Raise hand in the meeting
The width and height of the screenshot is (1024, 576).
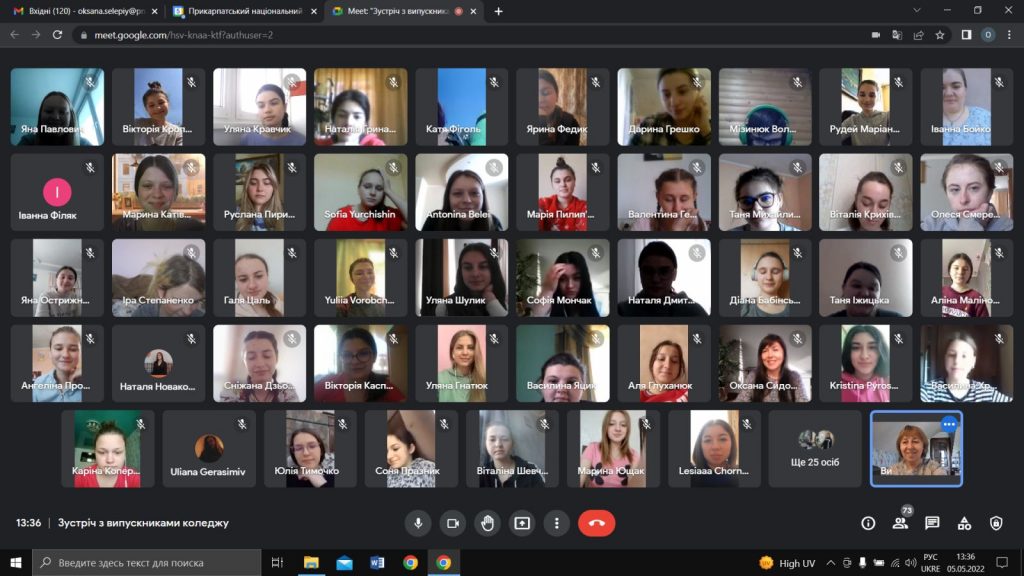pos(487,523)
